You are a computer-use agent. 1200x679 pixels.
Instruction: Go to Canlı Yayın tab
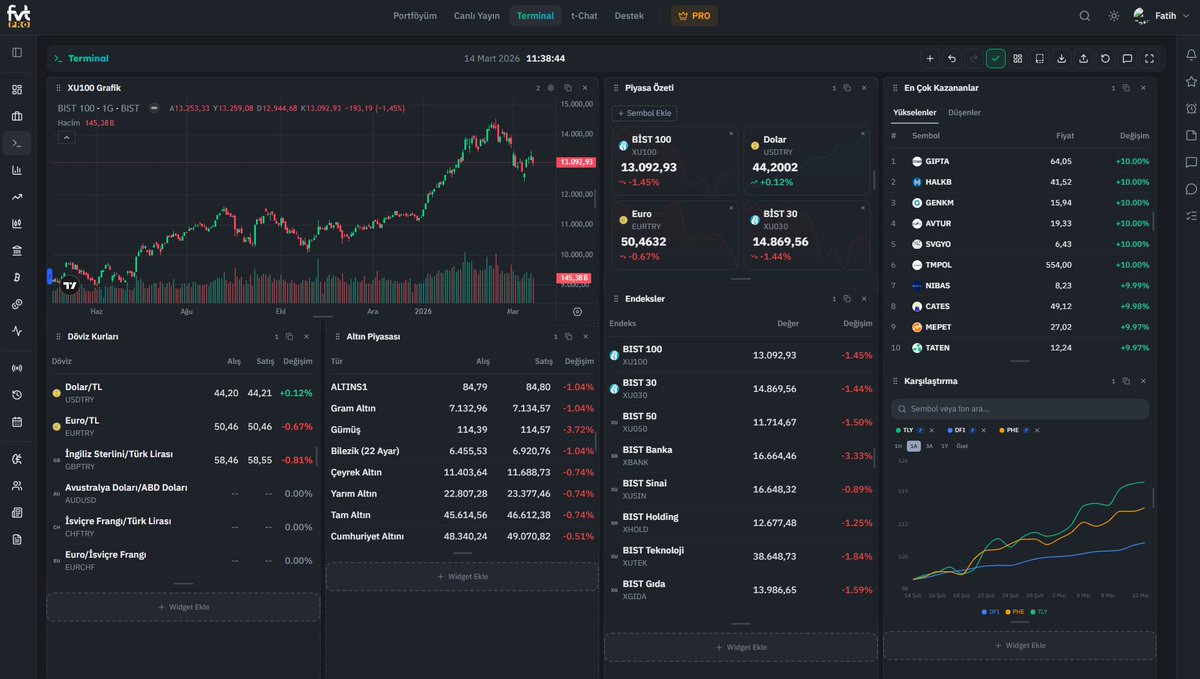477,16
